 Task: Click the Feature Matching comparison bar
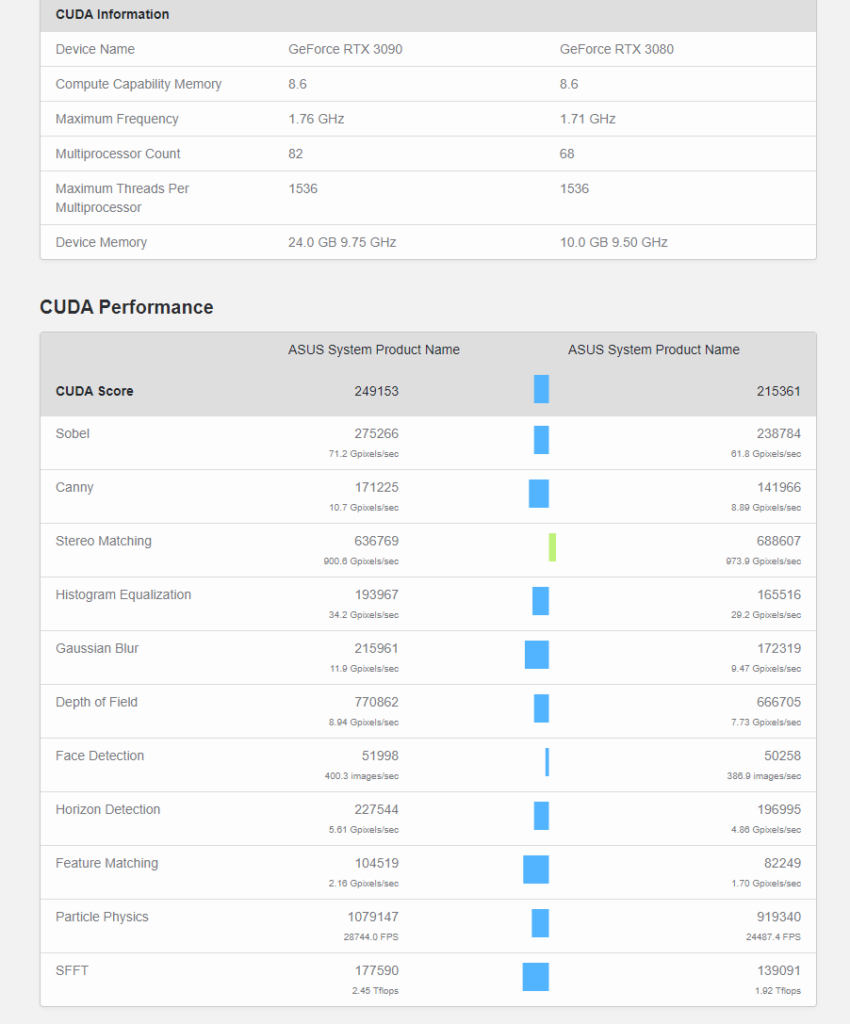tap(536, 869)
